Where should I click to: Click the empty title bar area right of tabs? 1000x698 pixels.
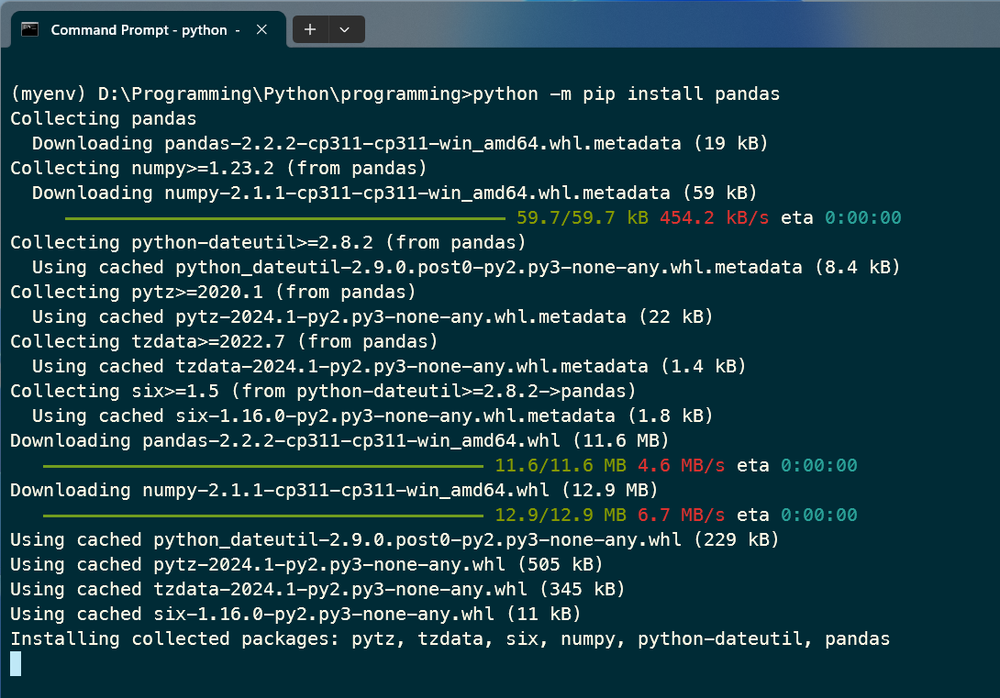pyautogui.click(x=682, y=26)
